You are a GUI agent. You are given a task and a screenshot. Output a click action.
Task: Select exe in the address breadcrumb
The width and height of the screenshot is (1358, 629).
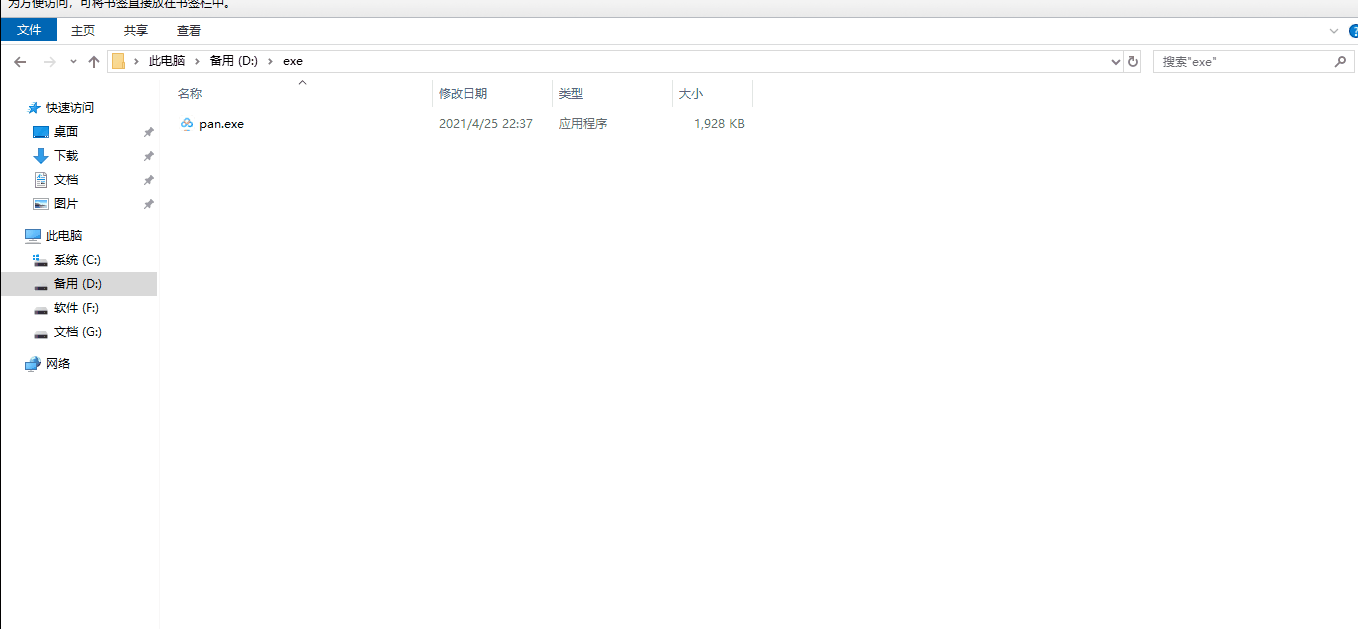(293, 61)
